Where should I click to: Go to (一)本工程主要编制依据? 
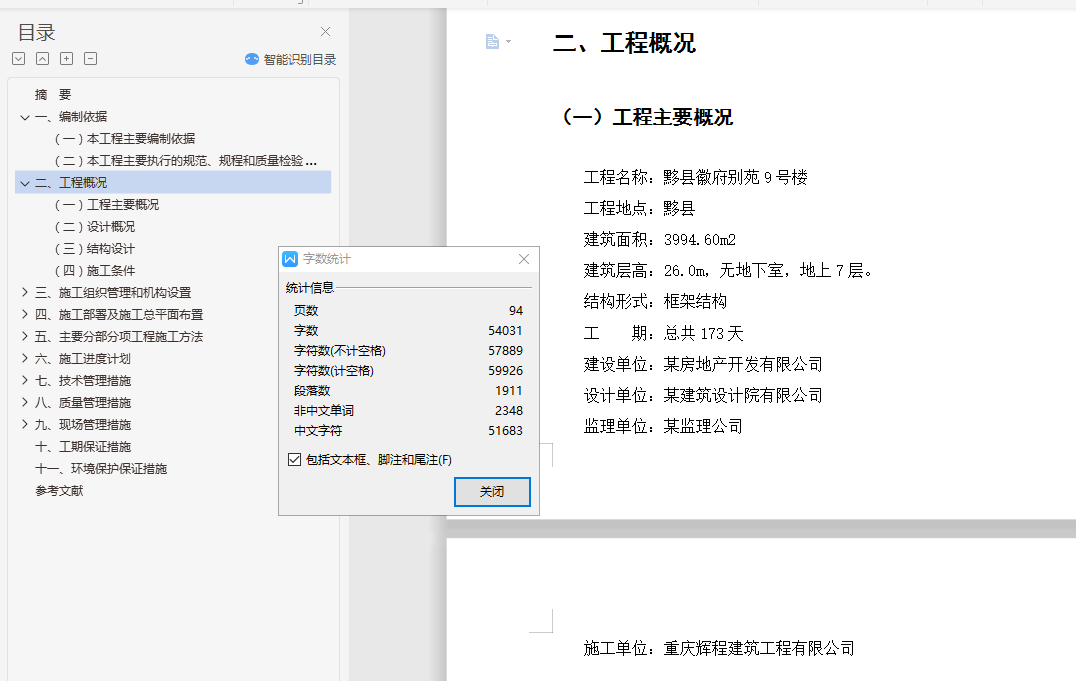click(x=125, y=139)
